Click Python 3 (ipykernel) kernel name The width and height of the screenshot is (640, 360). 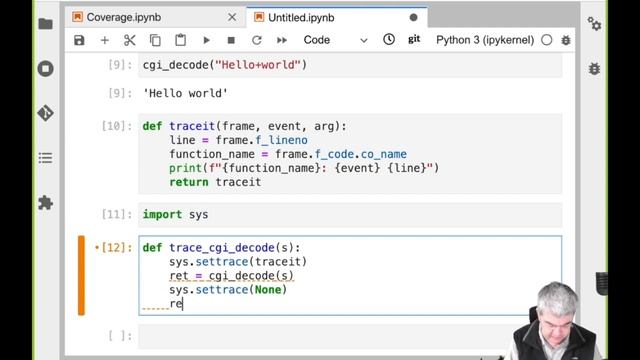485,40
